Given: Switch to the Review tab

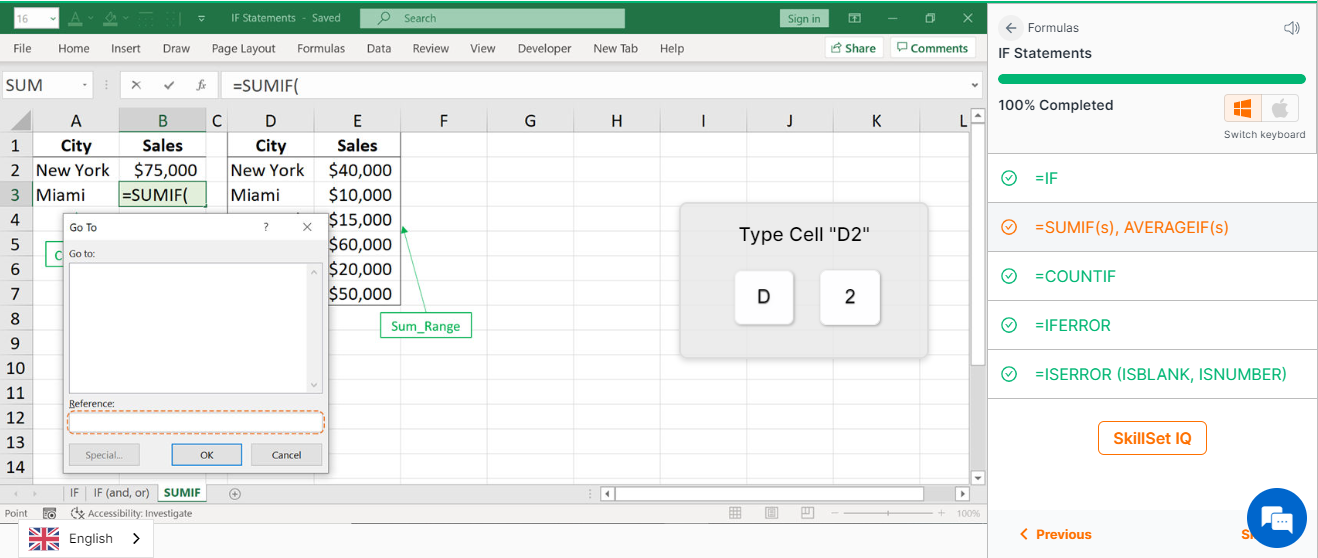Looking at the screenshot, I should (x=431, y=48).
